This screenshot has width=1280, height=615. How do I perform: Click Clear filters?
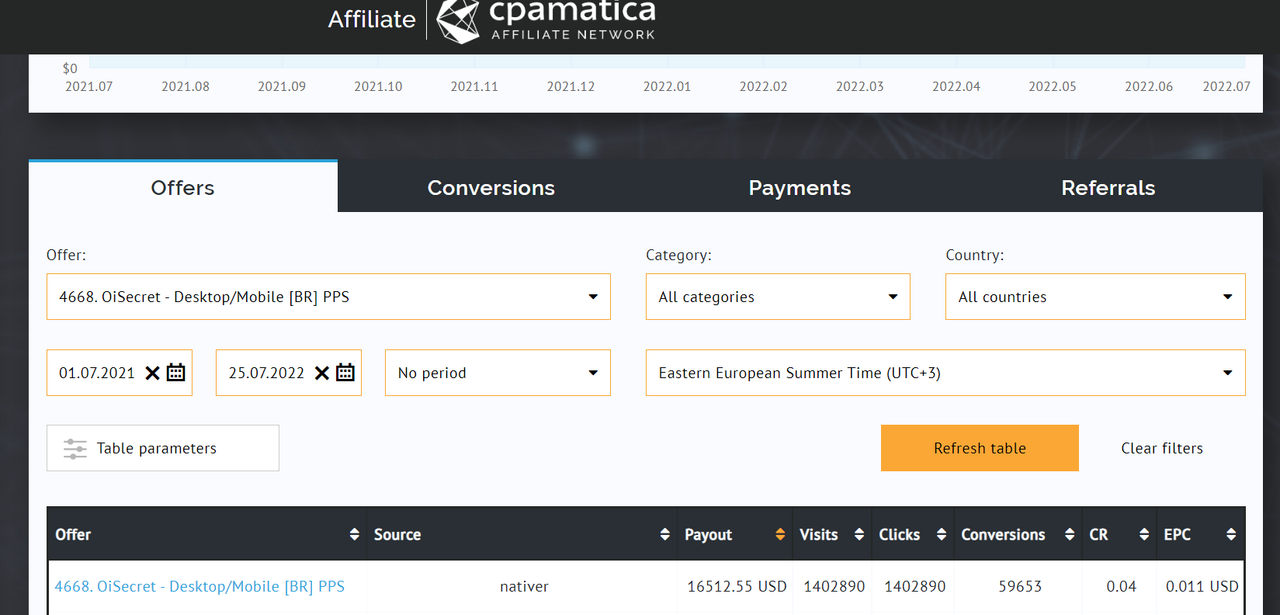[1162, 448]
